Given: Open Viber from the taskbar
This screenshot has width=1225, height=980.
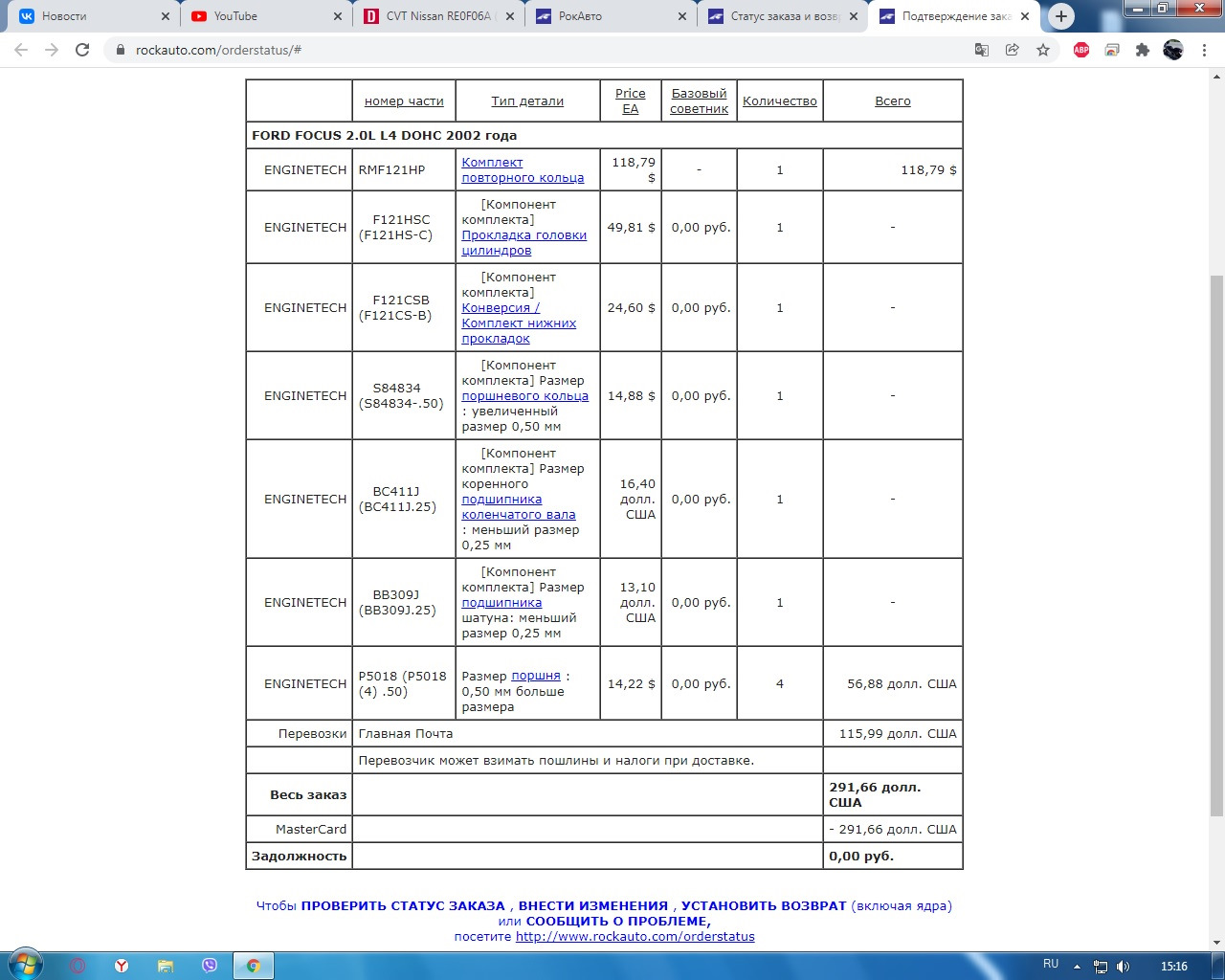Looking at the screenshot, I should click(210, 966).
